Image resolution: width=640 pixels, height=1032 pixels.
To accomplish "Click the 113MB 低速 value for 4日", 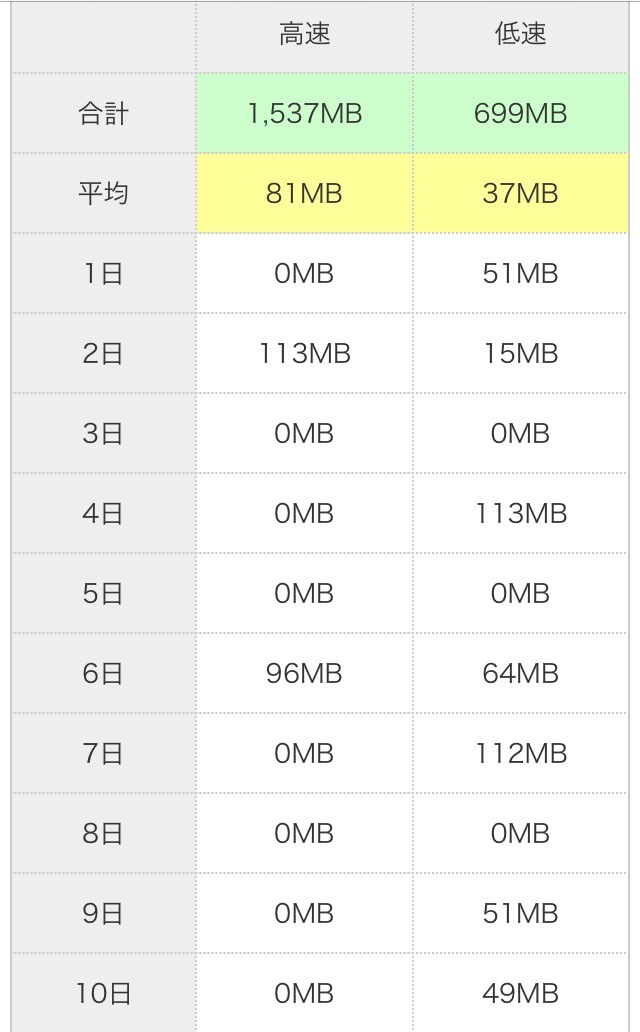I will pos(520,513).
